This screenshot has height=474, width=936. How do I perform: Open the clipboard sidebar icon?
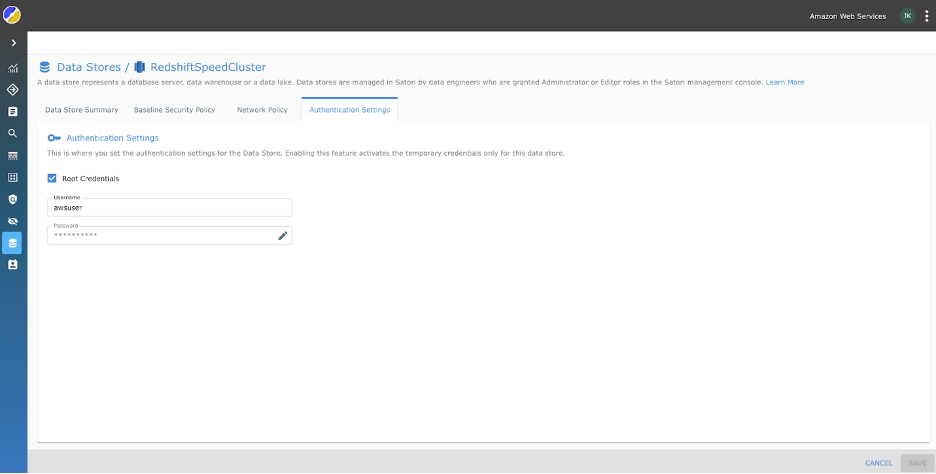(x=13, y=112)
